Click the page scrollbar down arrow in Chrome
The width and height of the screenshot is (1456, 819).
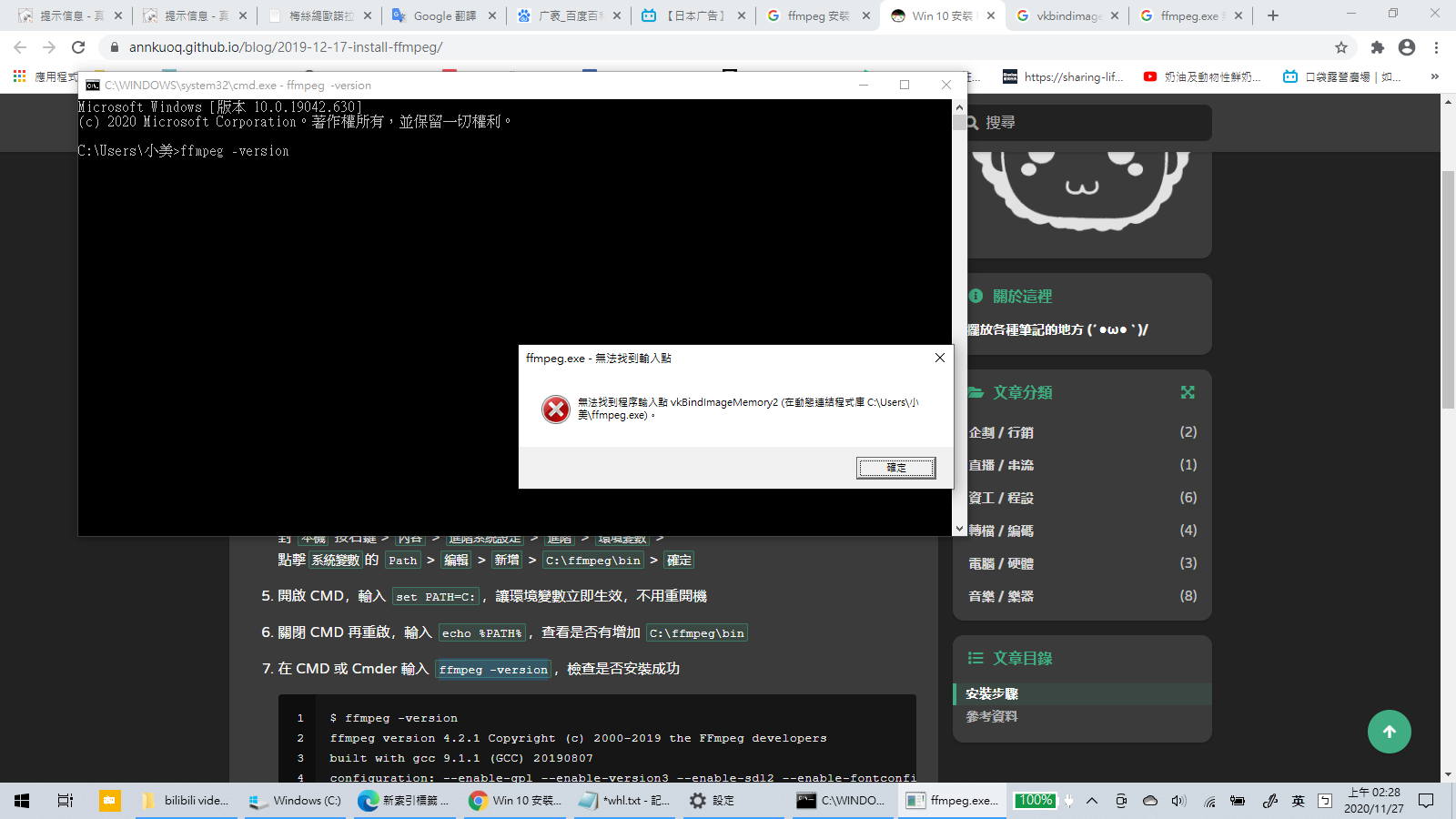click(1448, 774)
